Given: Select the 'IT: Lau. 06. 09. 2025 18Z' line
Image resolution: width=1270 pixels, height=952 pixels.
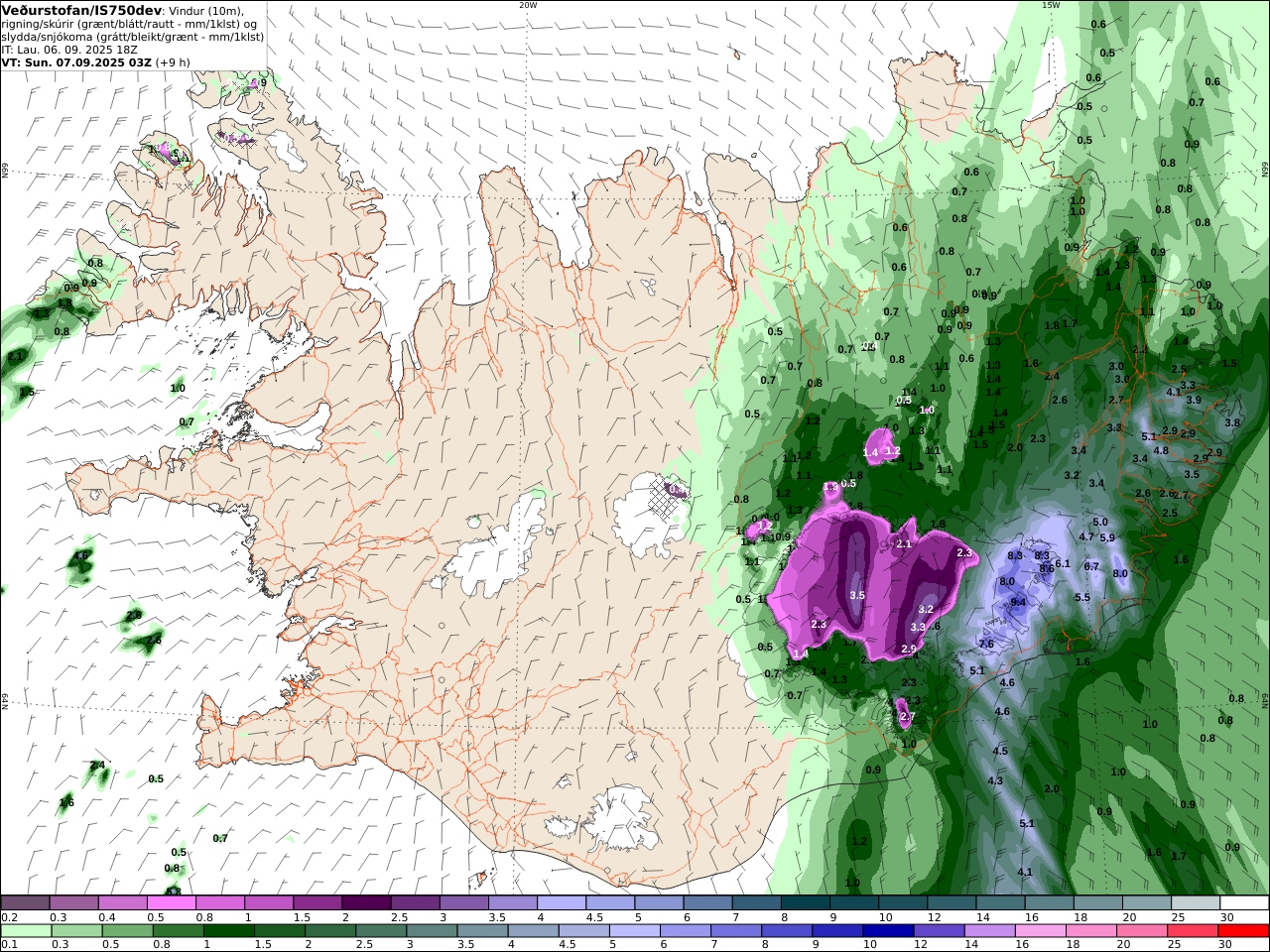Looking at the screenshot, I should (69, 49).
